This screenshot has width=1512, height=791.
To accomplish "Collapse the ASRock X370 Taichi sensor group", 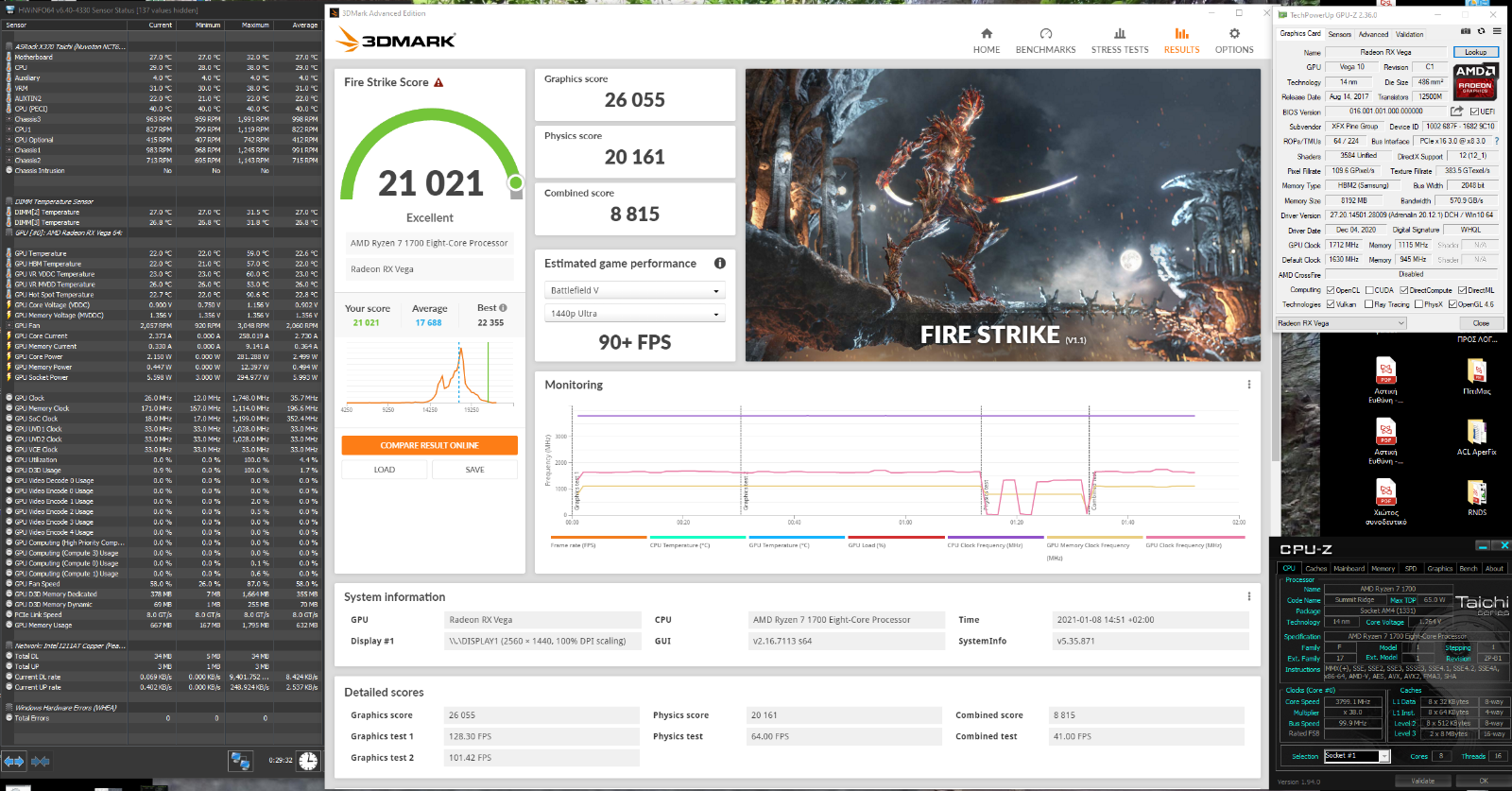I will [x=9, y=46].
